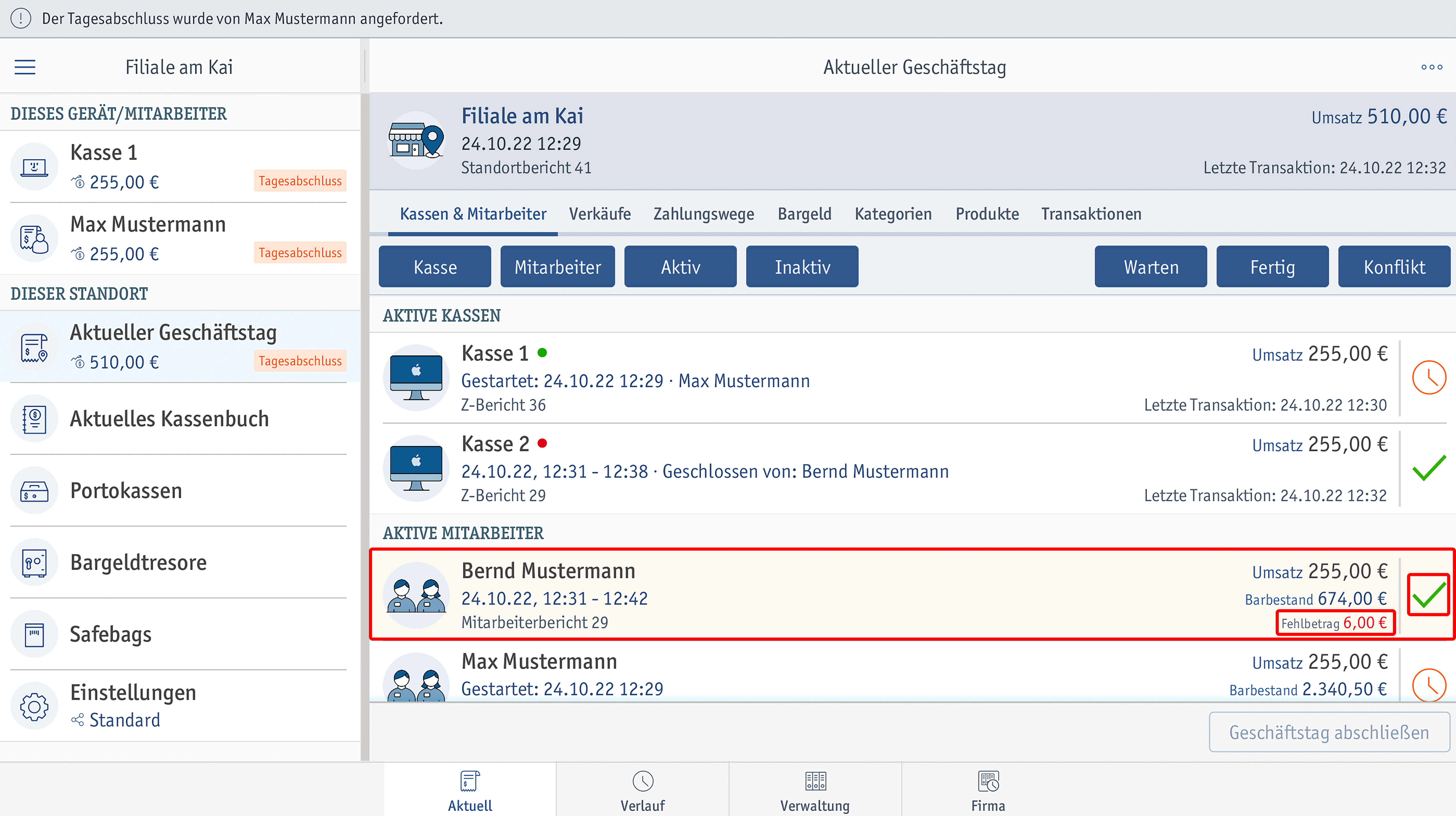This screenshot has width=1456, height=816.
Task: Select the Kasse 2 row in active registers
Action: [x=912, y=469]
